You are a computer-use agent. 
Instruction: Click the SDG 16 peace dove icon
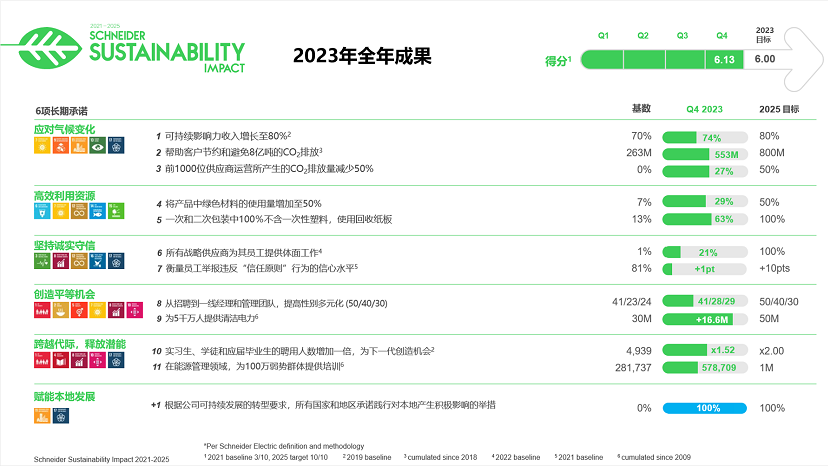[x=98, y=260]
